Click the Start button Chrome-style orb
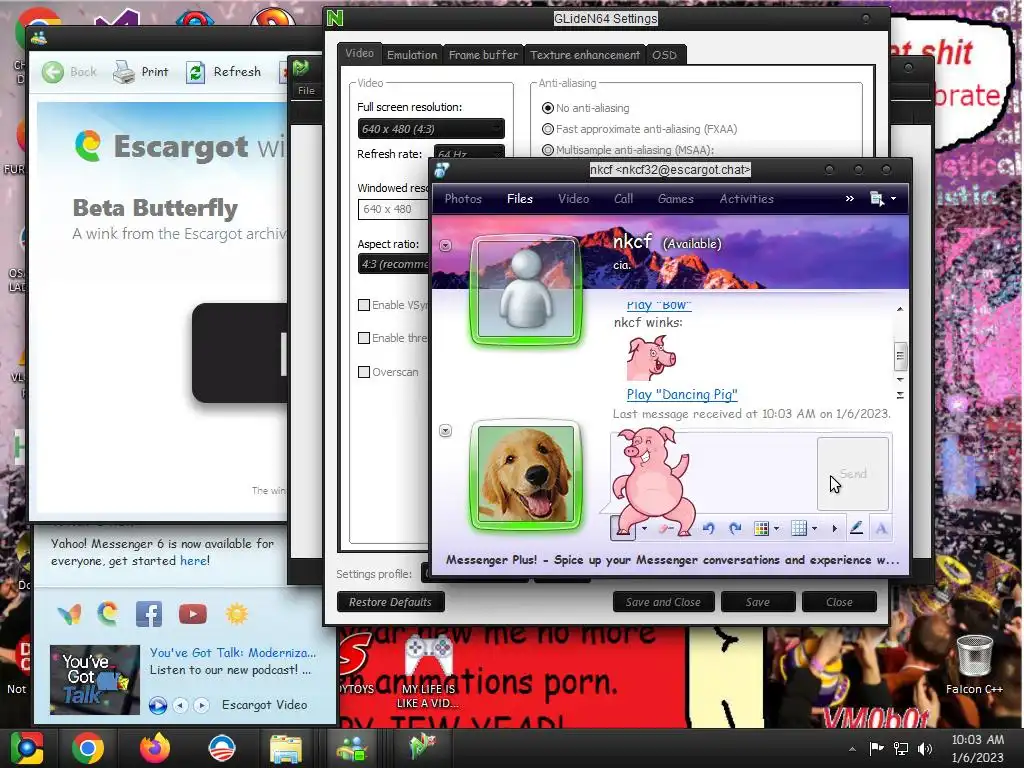Screen dimensions: 1024x768 26,748
